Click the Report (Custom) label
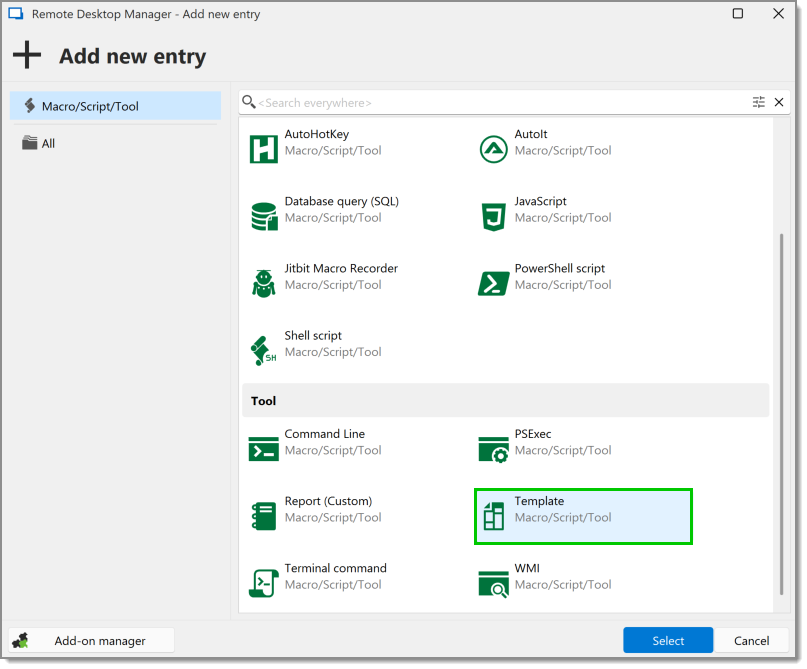Viewport: 807px width, 669px height. tap(328, 501)
